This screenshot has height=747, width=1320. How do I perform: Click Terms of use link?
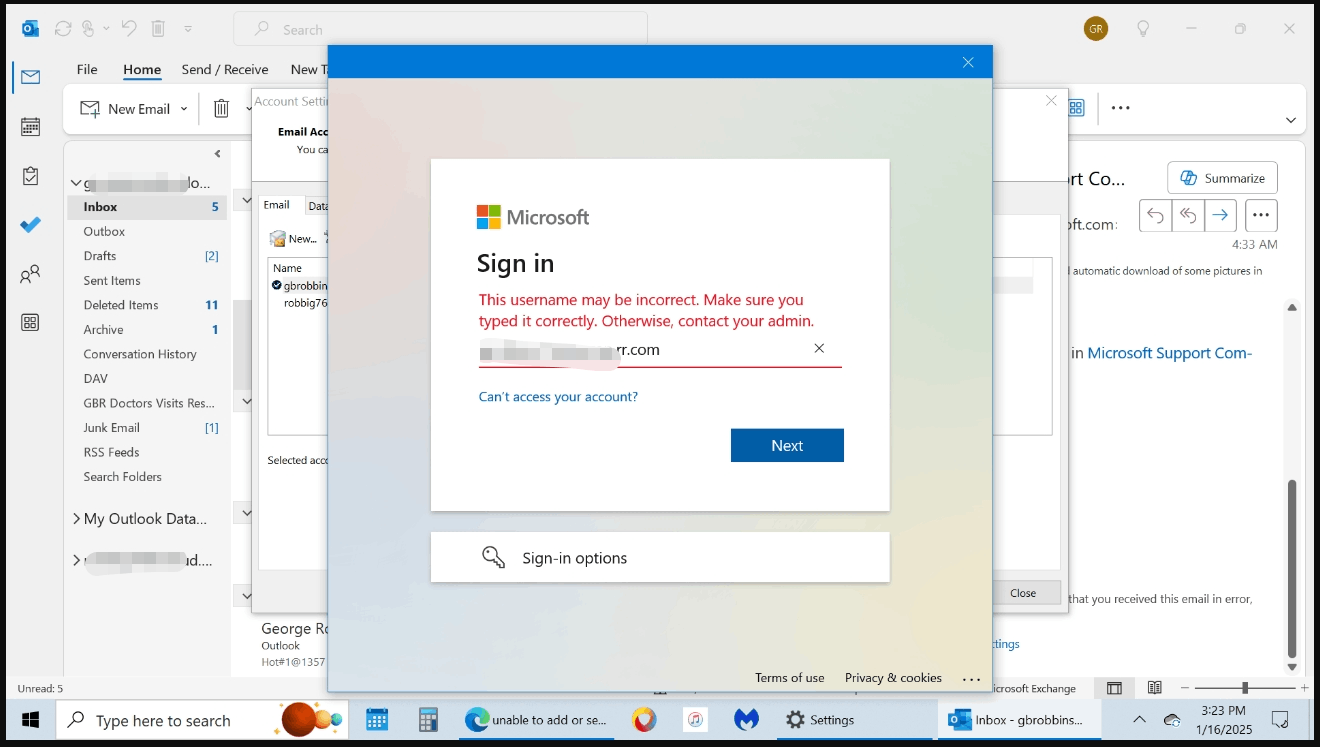pos(790,678)
